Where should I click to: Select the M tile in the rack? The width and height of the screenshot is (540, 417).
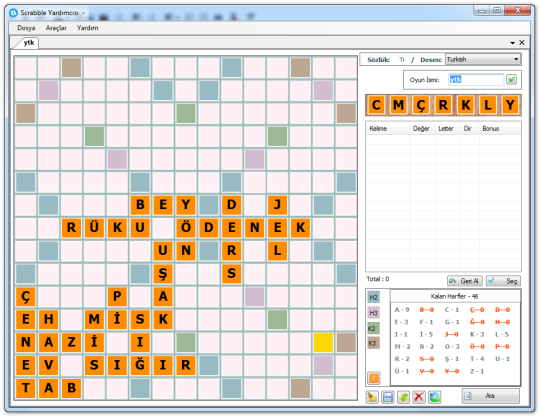pyautogui.click(x=398, y=105)
